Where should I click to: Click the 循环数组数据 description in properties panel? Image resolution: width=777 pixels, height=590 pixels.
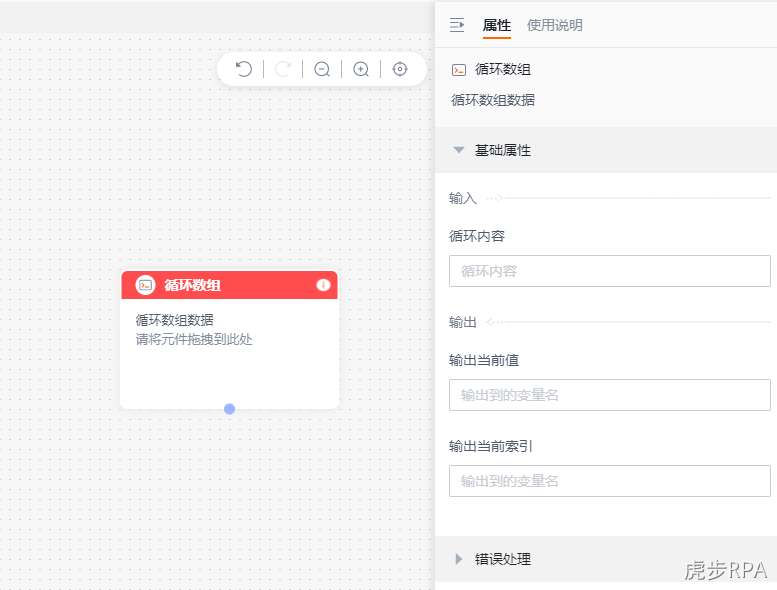click(x=493, y=100)
